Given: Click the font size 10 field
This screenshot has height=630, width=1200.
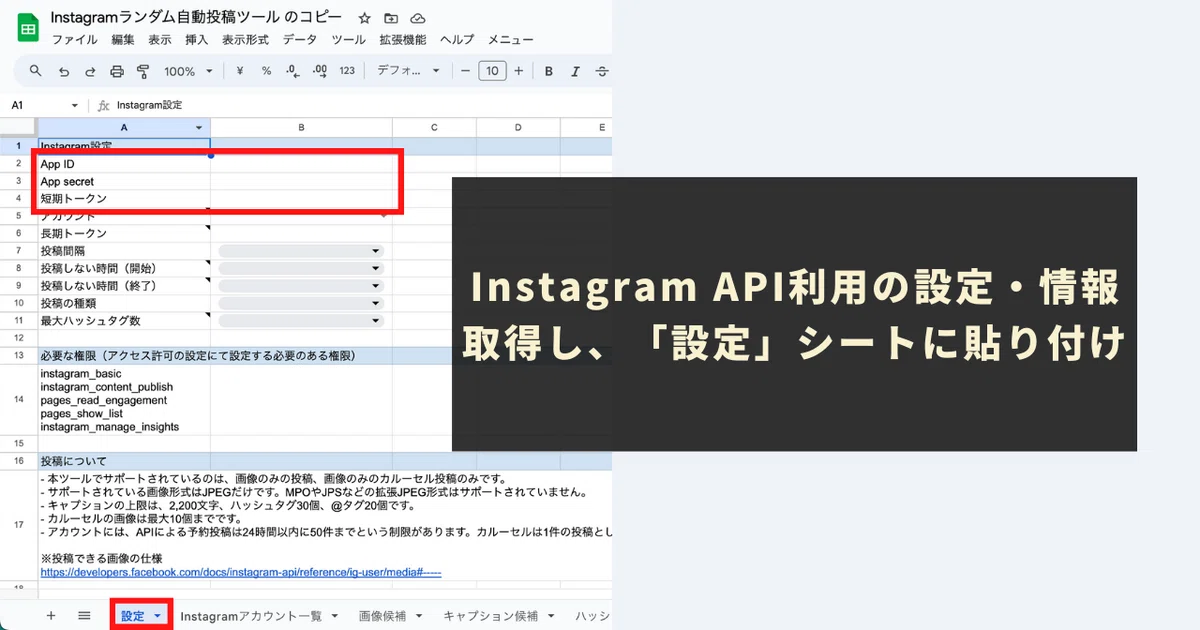Looking at the screenshot, I should point(492,71).
